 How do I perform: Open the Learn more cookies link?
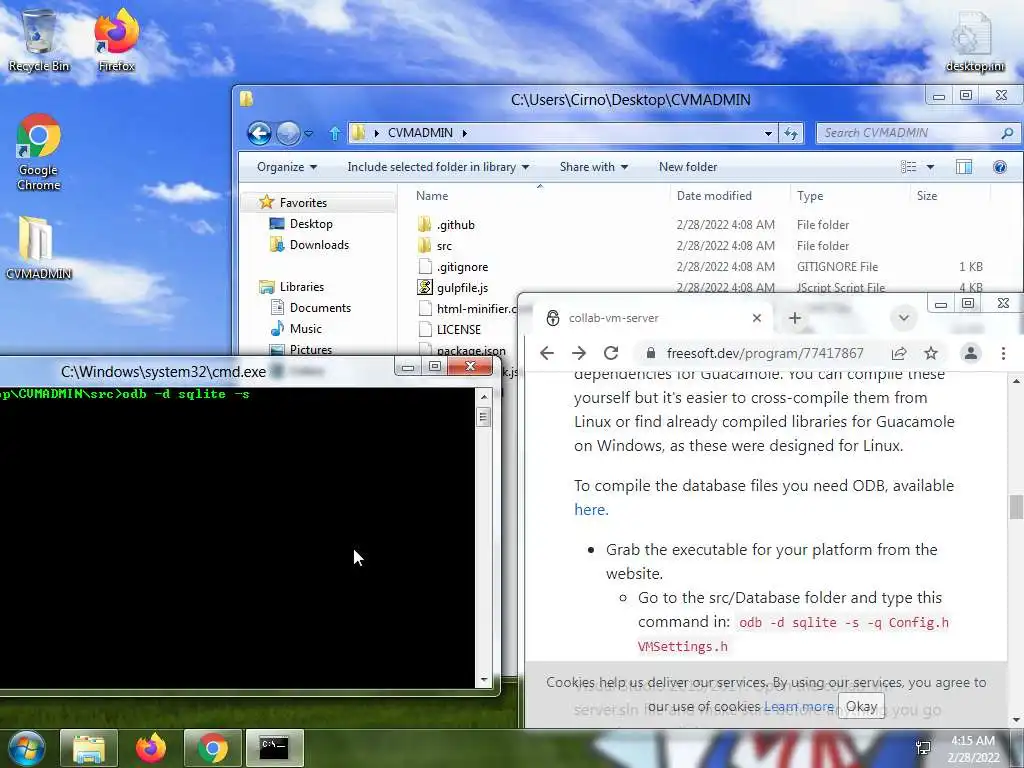tap(799, 707)
